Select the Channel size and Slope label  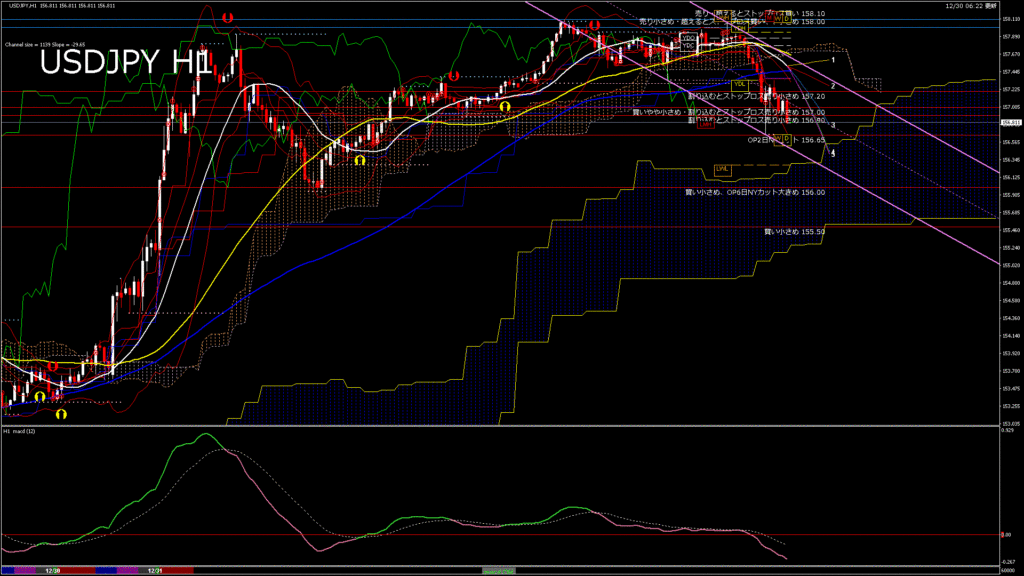click(45, 45)
